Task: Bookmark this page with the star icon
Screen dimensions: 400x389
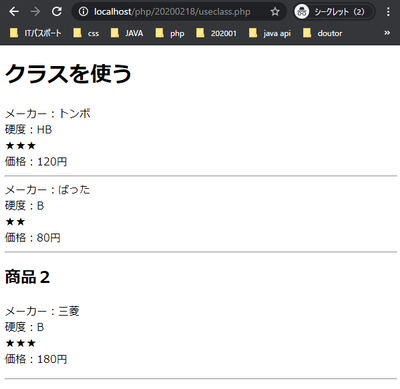Action: [275, 12]
